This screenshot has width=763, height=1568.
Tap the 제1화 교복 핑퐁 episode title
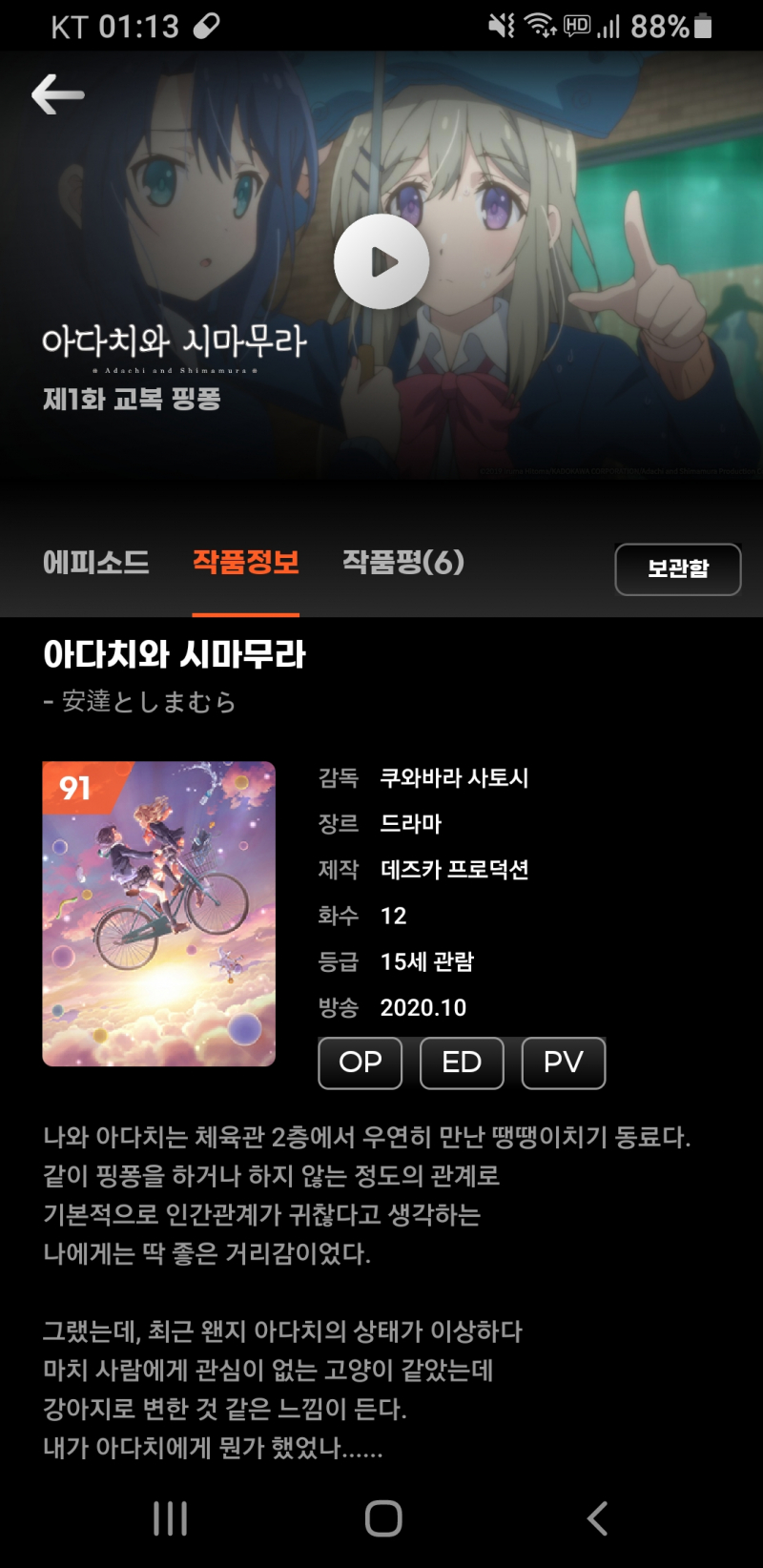(x=132, y=399)
